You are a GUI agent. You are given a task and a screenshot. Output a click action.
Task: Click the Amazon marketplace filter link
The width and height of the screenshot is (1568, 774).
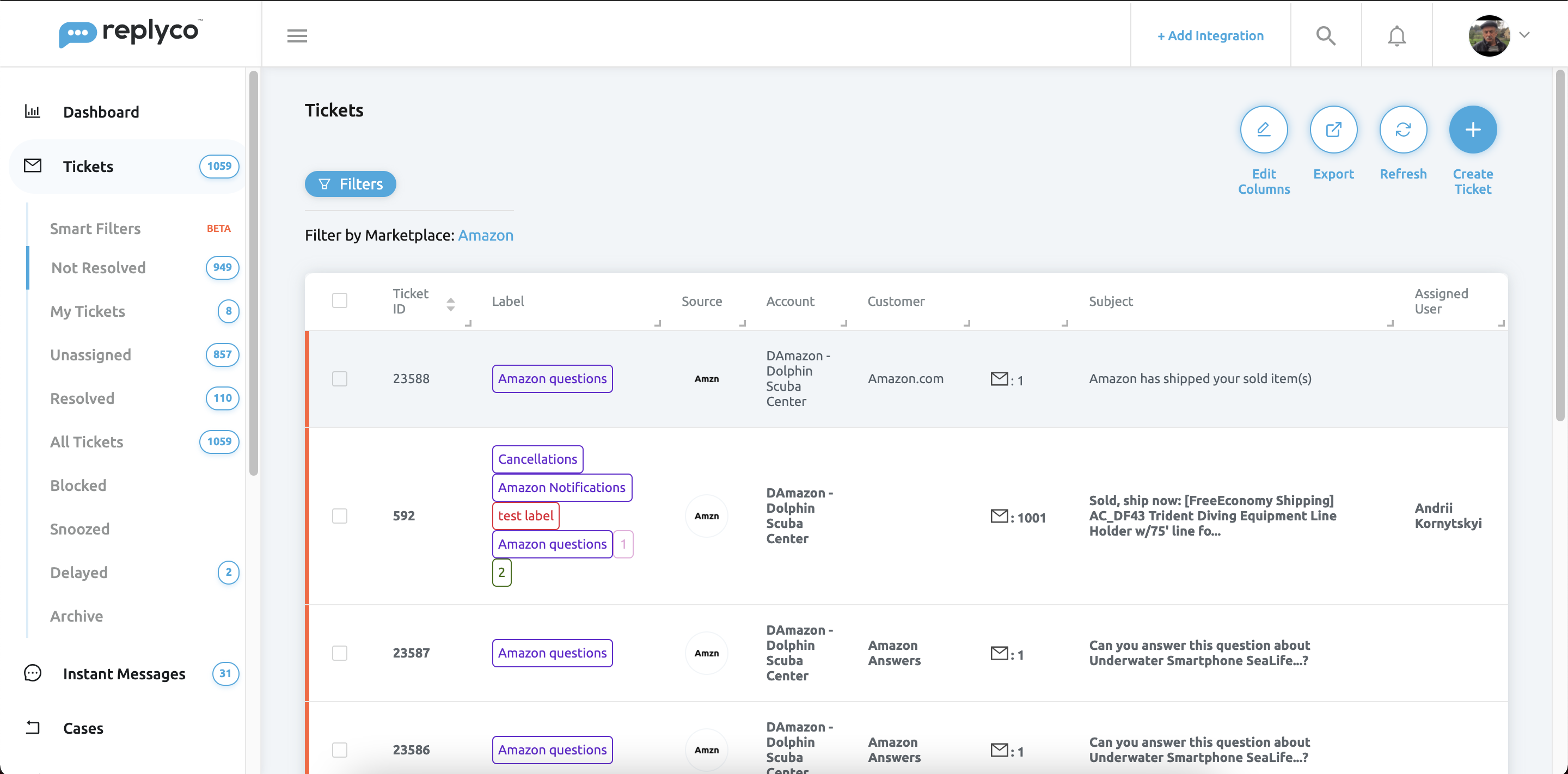(x=485, y=235)
